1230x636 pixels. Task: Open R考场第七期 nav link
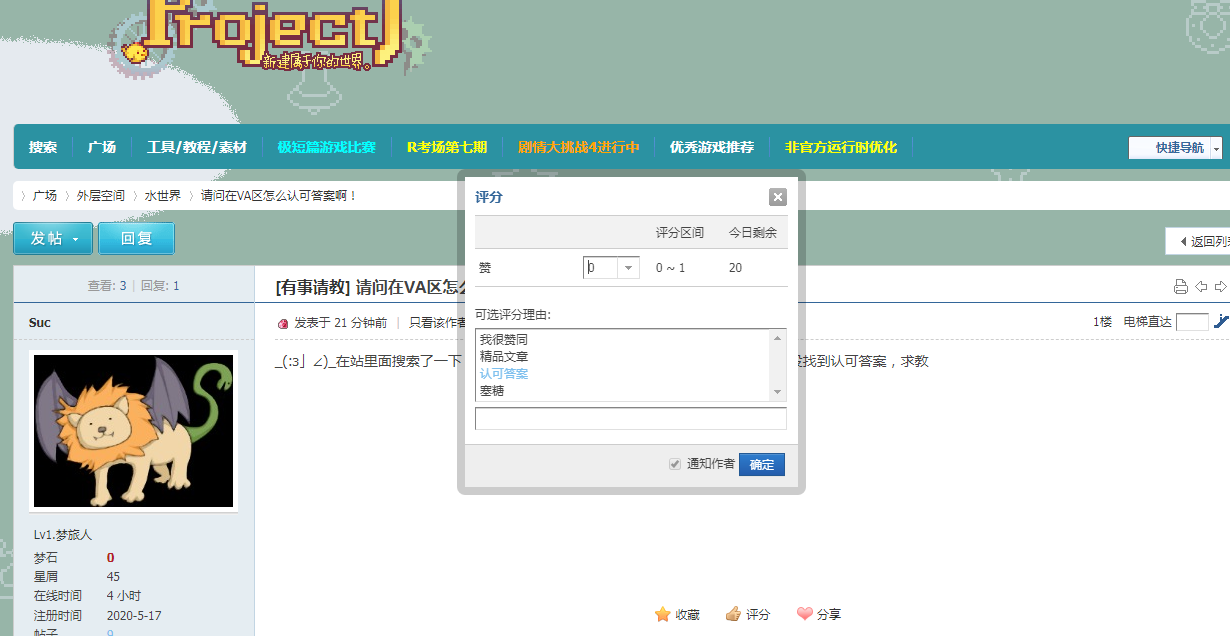click(447, 147)
